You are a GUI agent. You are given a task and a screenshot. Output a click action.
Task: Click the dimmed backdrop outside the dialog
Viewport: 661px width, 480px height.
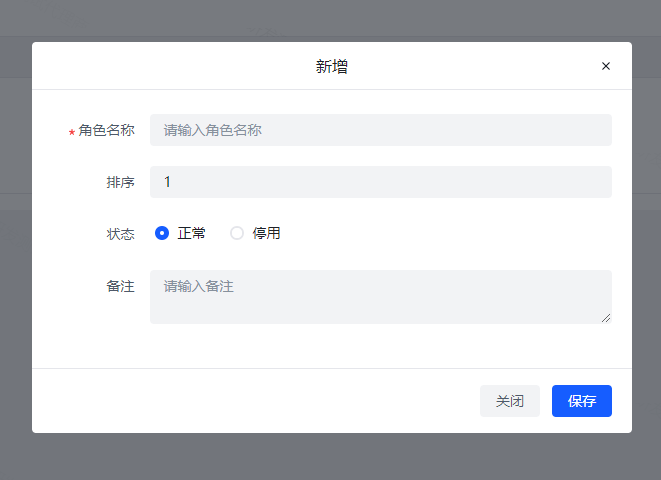pos(330,456)
